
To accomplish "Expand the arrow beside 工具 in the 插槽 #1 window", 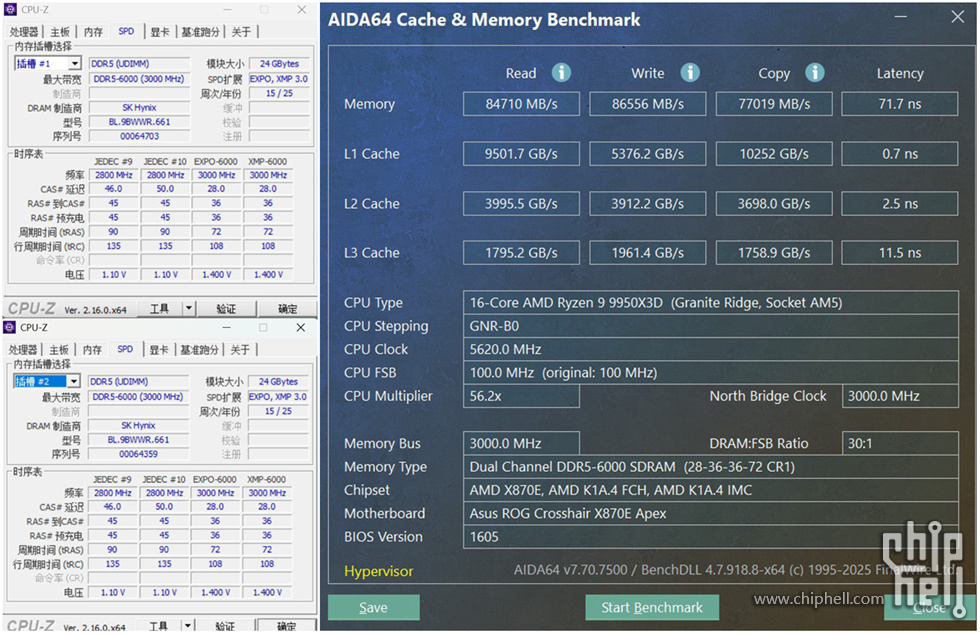I will pos(189,308).
